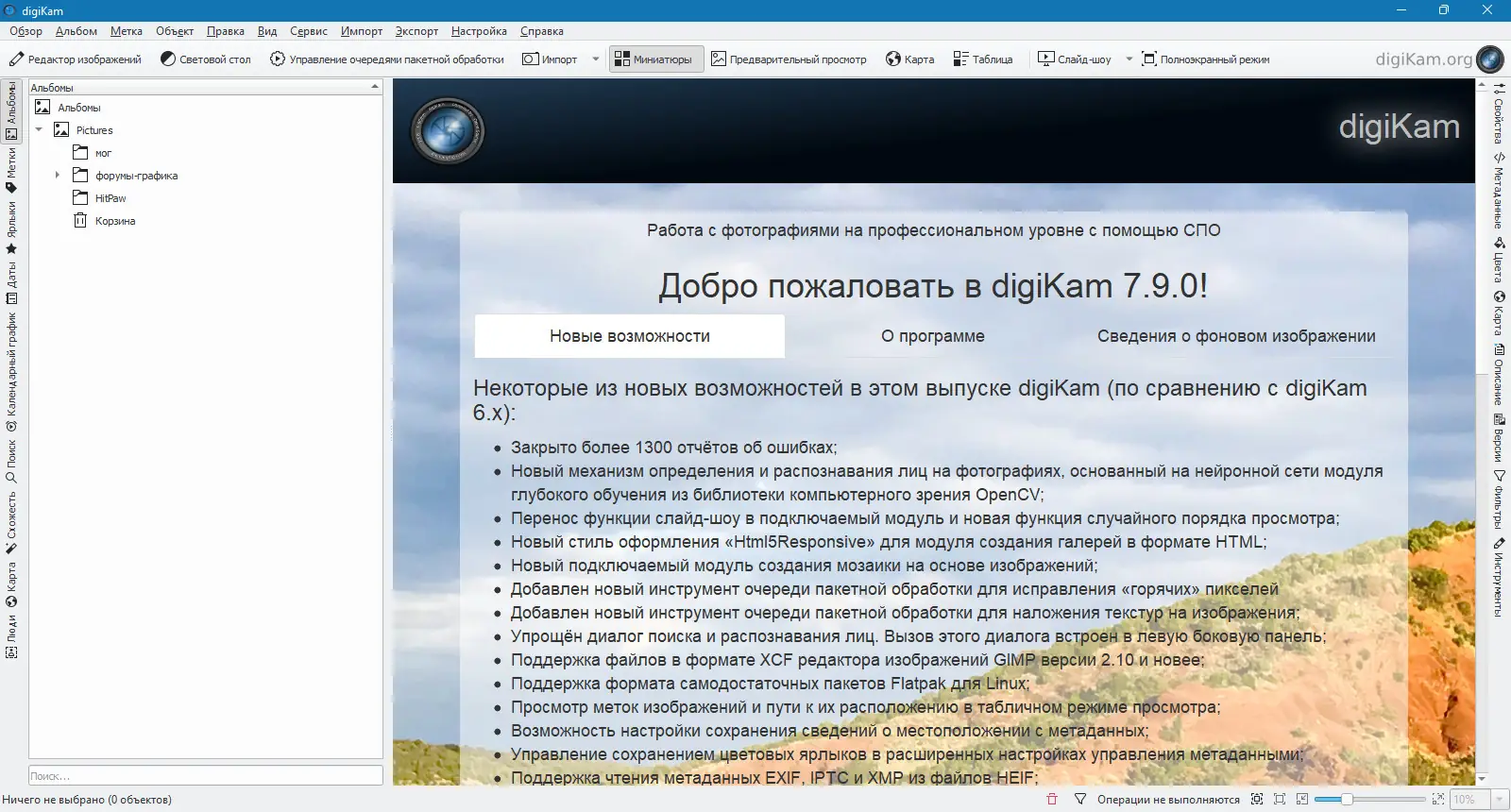Switch to the Новые возможности tab
Image resolution: width=1511 pixels, height=812 pixels.
[x=630, y=336]
